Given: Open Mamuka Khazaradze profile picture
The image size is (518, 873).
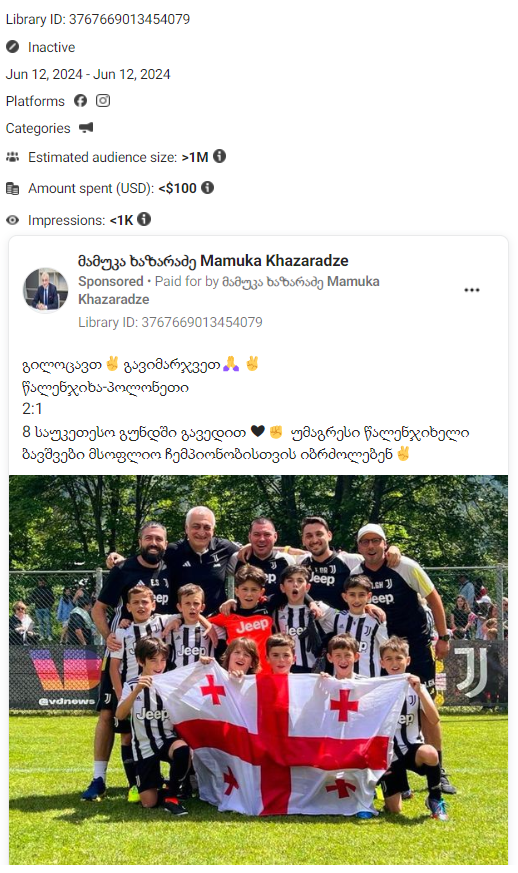Looking at the screenshot, I should 45,290.
